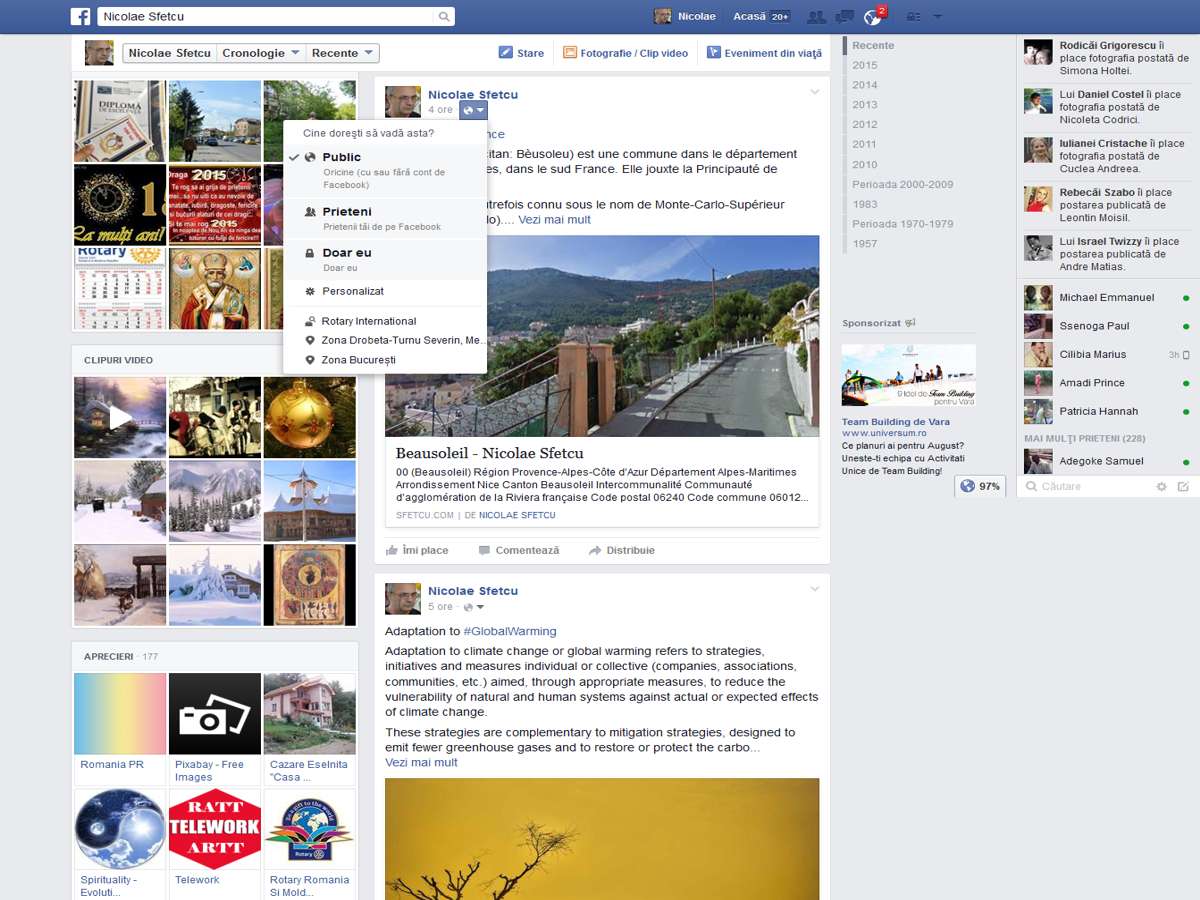Viewport: 1200px width, 900px height.
Task: Open the Beausoleil street photo
Action: pyautogui.click(x=602, y=336)
